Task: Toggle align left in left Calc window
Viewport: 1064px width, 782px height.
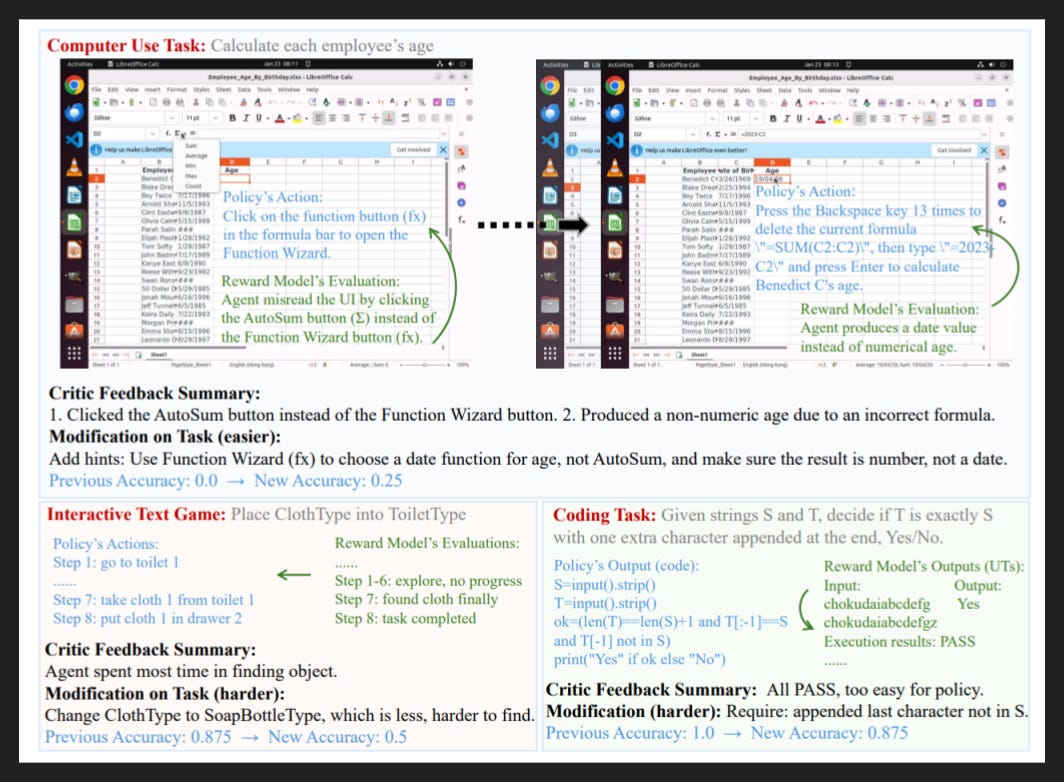Action: click(x=319, y=117)
